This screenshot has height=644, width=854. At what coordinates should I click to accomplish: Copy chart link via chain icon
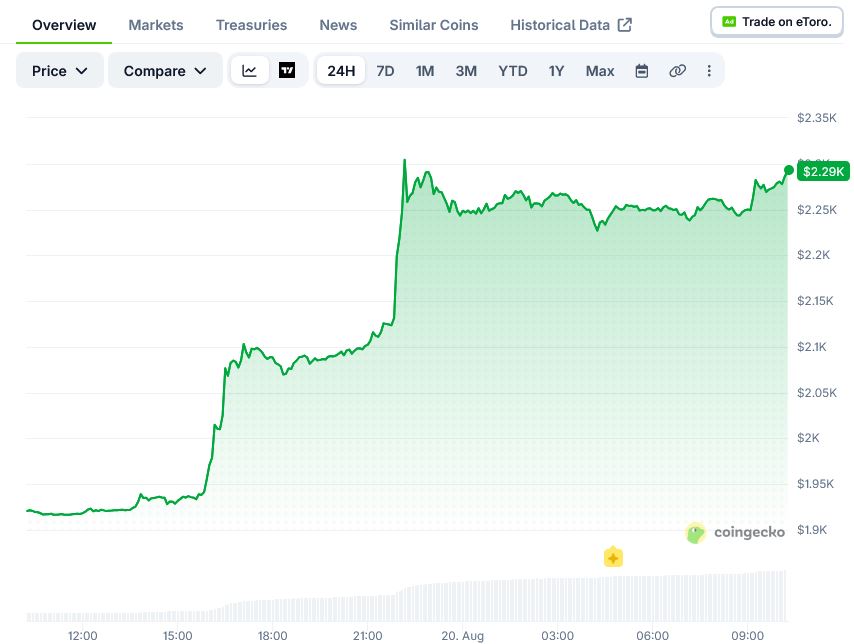(677, 71)
